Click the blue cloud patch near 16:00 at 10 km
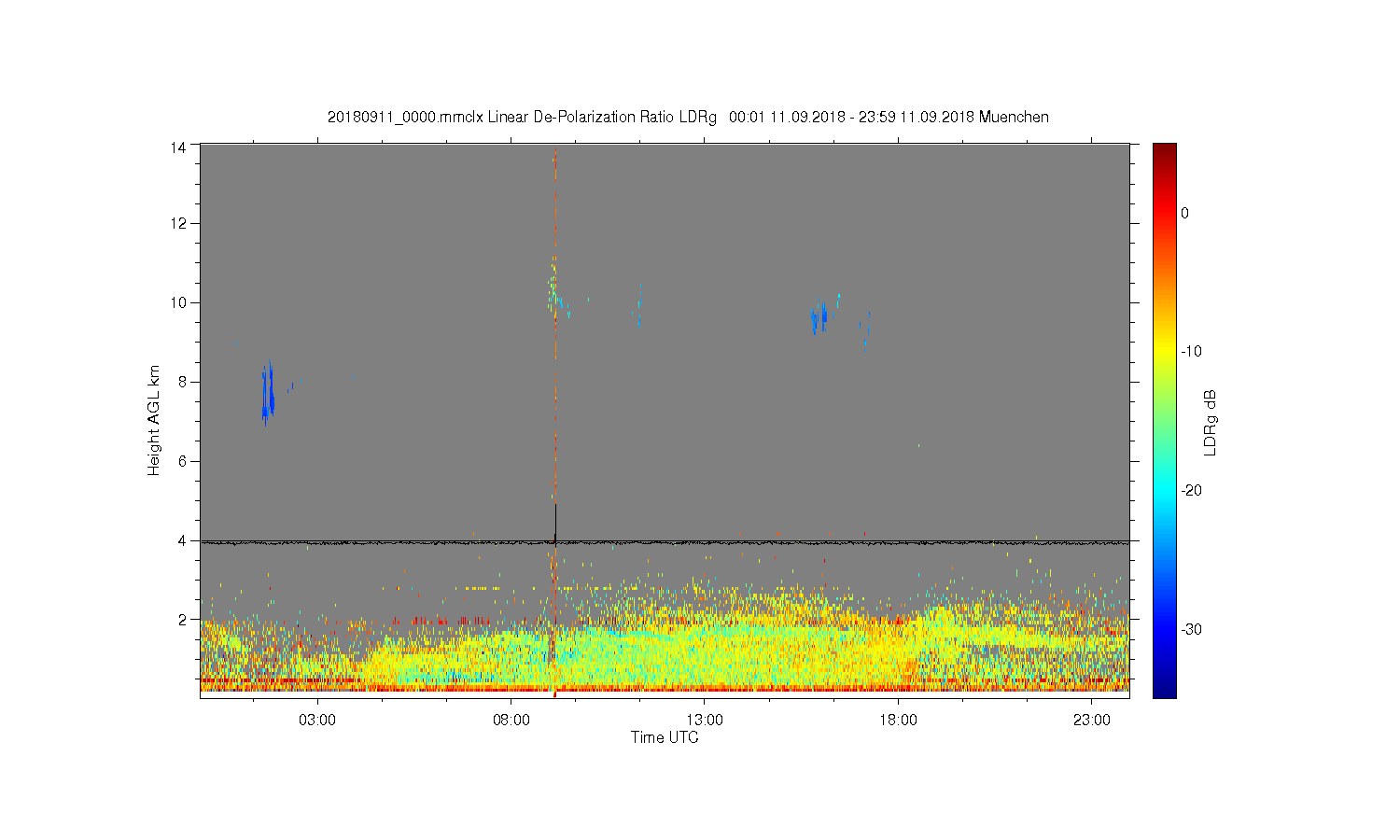 coord(819,318)
